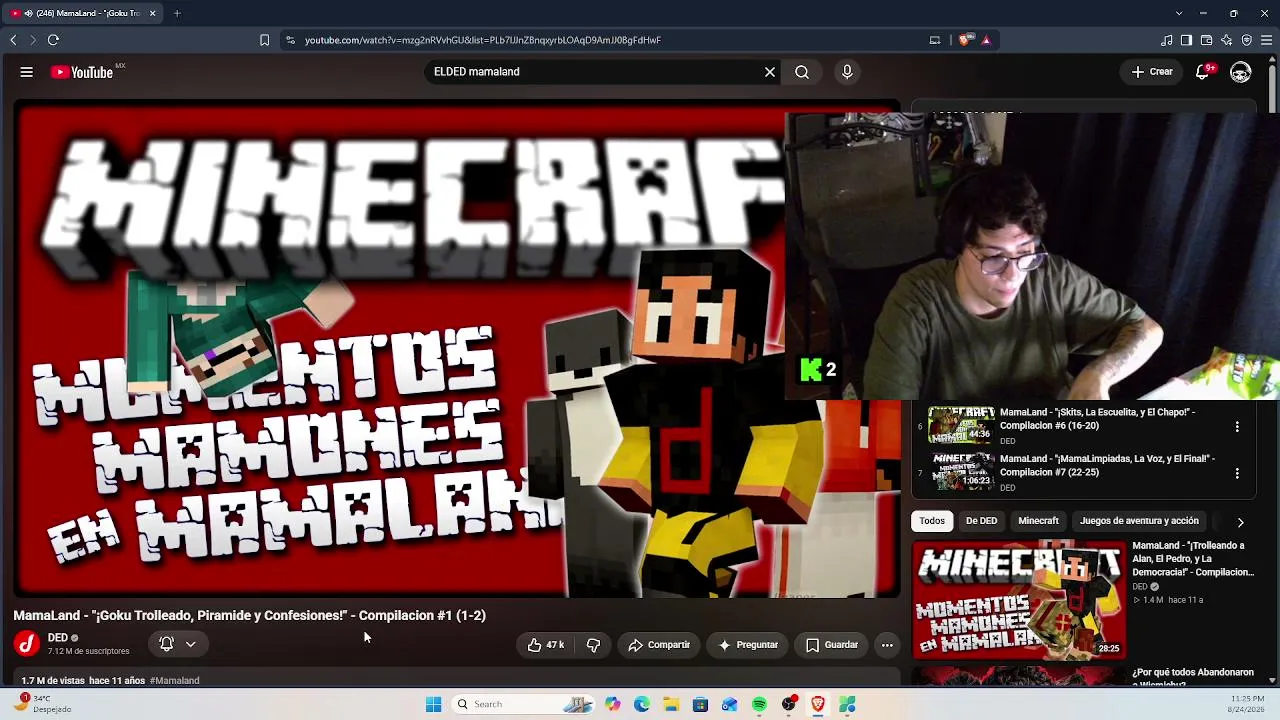
Task: Switch to Brave browser on the taskbar
Action: coord(818,704)
